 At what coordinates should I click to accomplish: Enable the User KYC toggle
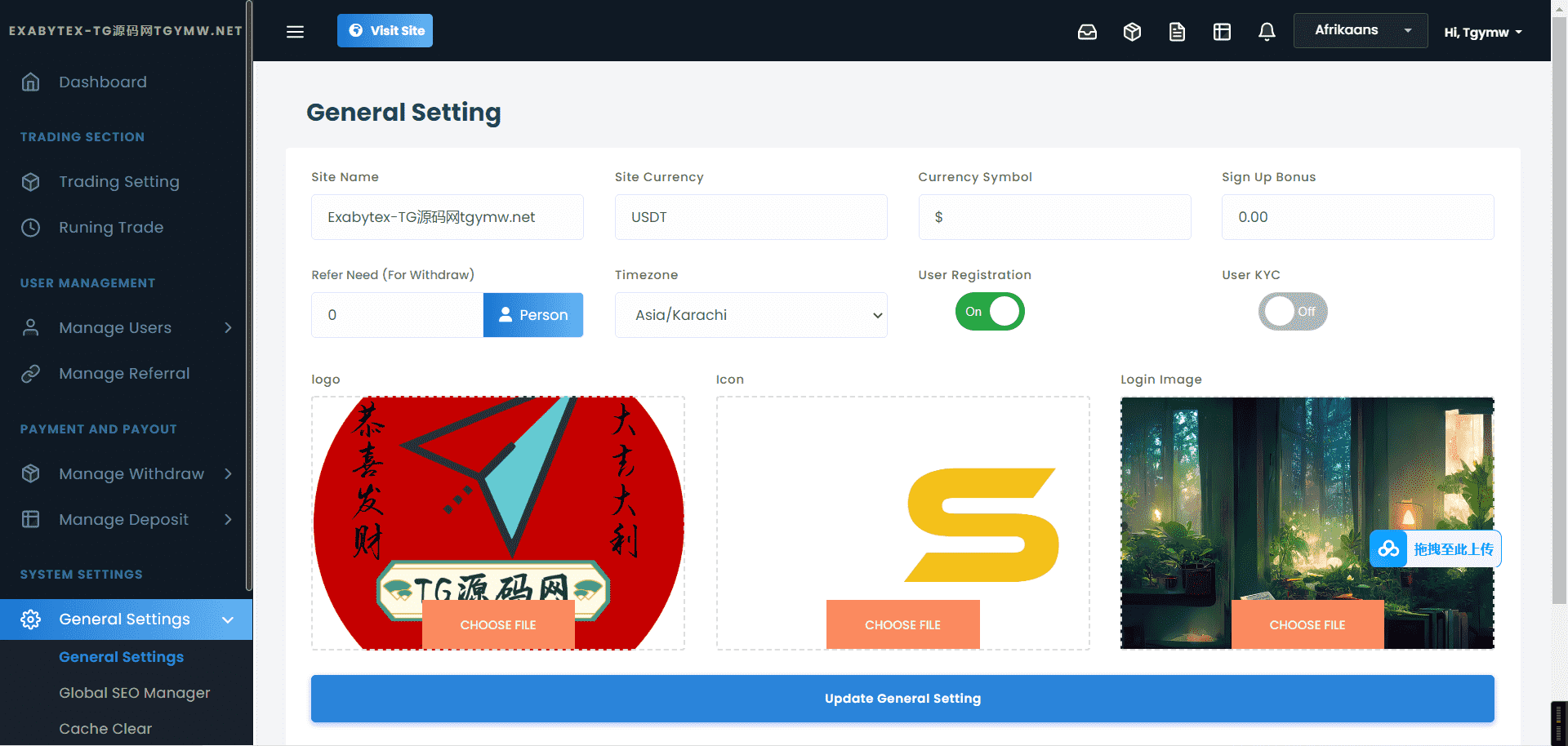coord(1292,312)
